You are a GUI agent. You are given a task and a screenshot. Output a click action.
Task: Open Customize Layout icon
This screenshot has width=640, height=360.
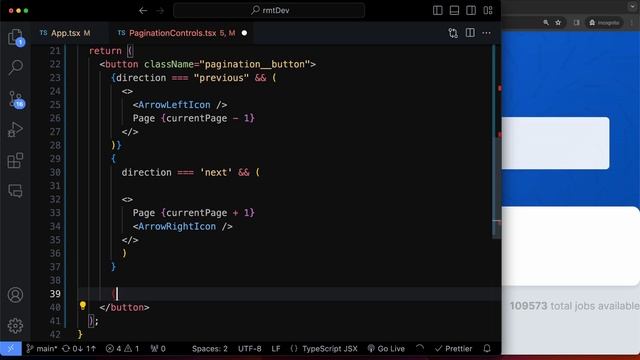click(488, 11)
